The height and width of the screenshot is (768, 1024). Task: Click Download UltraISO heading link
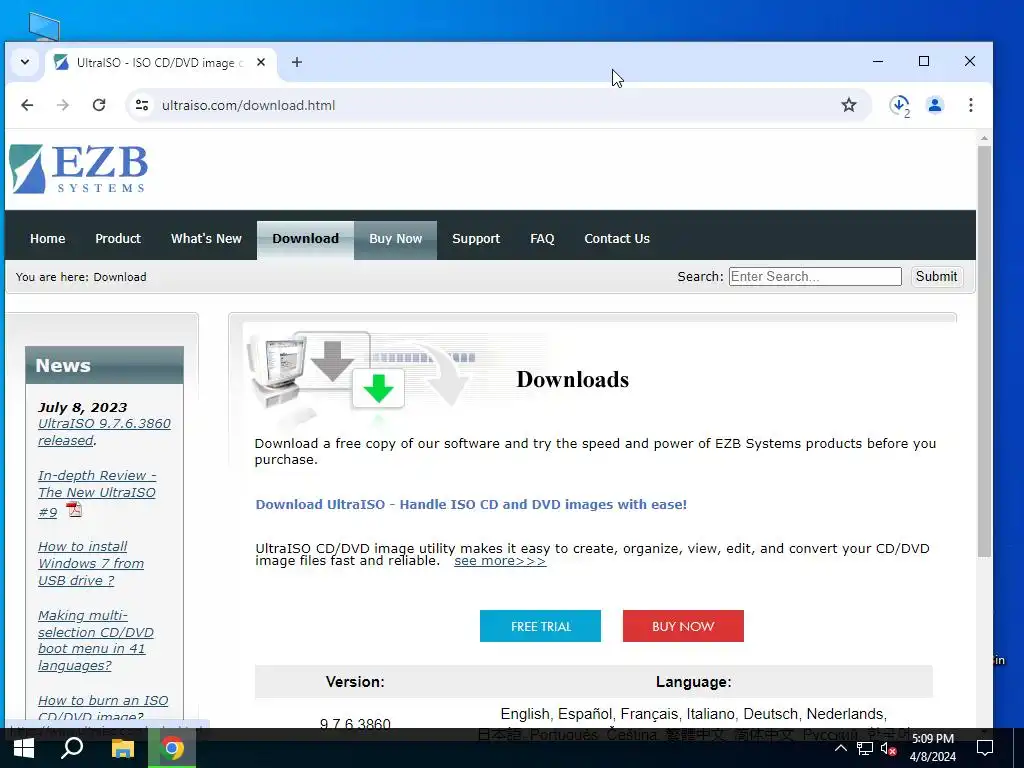click(x=471, y=504)
